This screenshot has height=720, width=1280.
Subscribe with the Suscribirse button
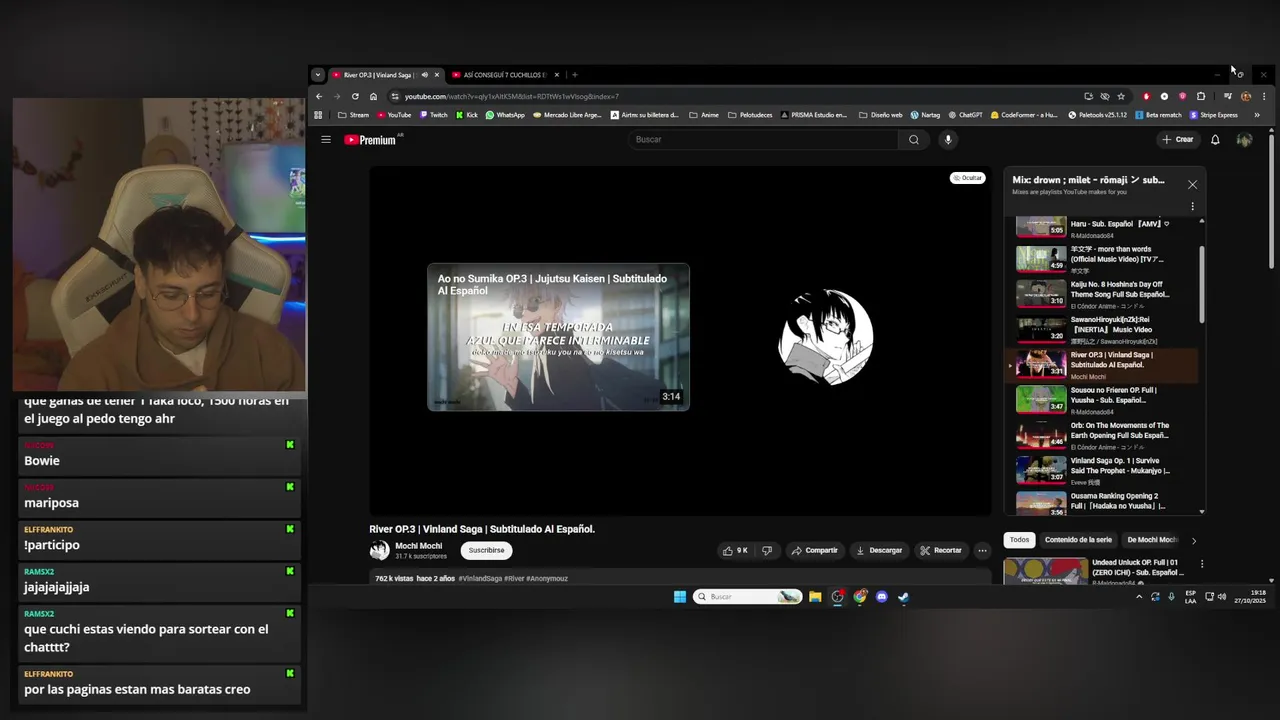(x=487, y=550)
